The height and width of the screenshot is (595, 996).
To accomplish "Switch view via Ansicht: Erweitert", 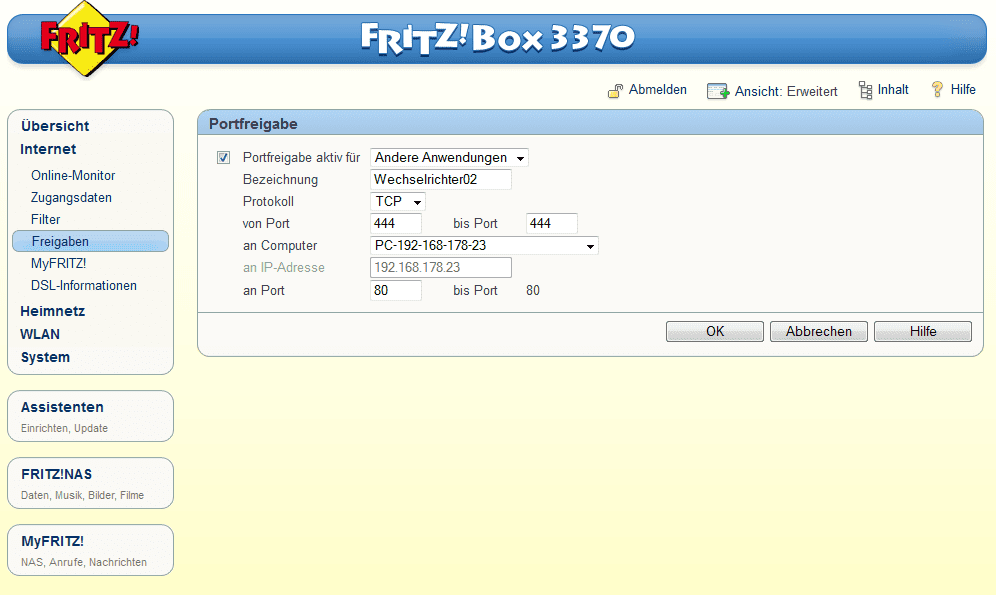I will (786, 91).
